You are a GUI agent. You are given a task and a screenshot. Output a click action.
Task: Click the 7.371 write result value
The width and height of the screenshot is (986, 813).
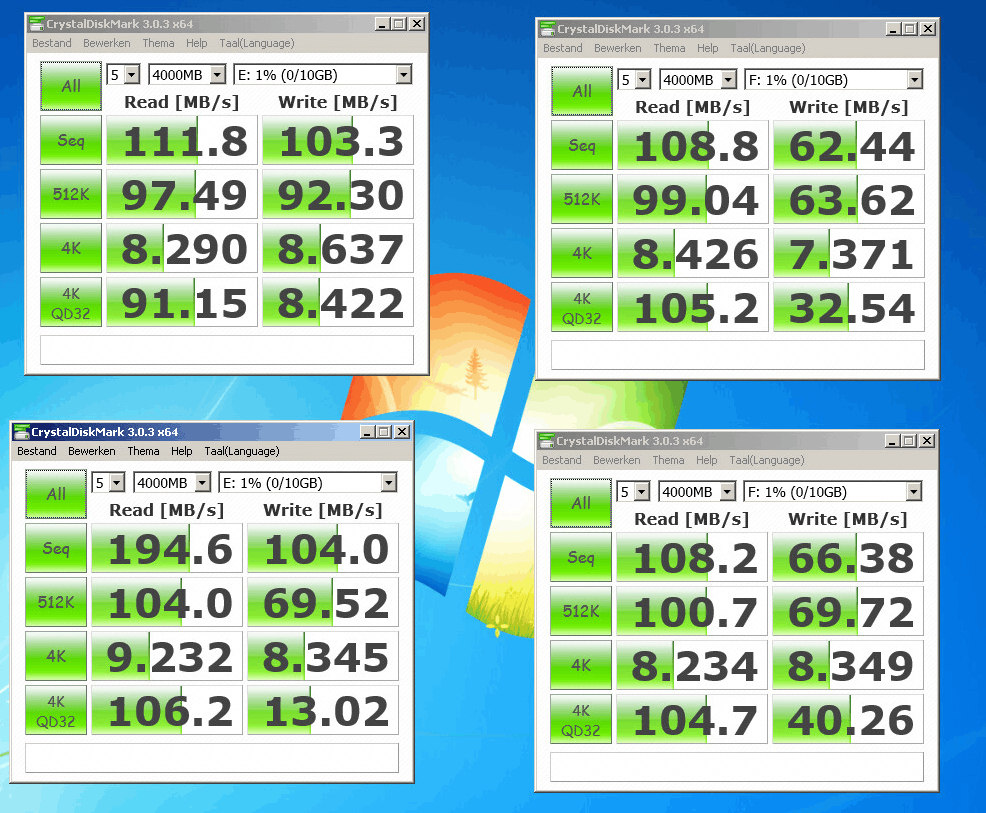tap(849, 253)
